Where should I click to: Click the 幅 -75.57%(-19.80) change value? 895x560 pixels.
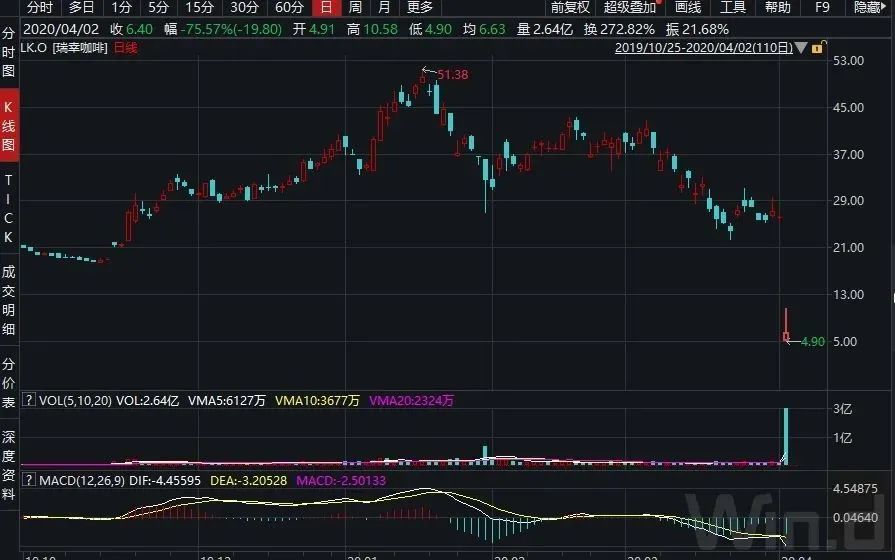(223, 29)
